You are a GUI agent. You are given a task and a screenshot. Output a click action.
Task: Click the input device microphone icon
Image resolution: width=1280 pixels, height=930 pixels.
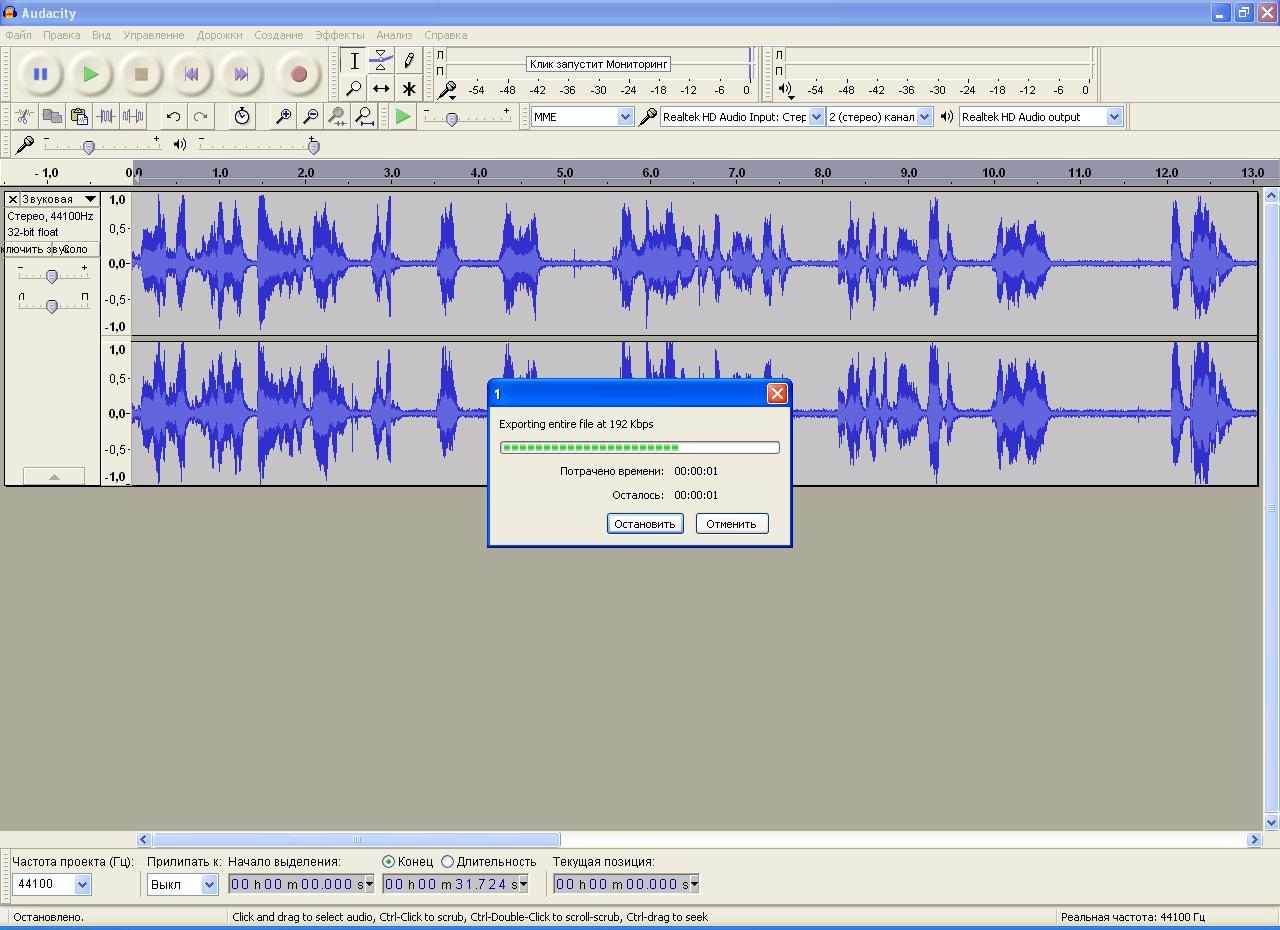[648, 117]
